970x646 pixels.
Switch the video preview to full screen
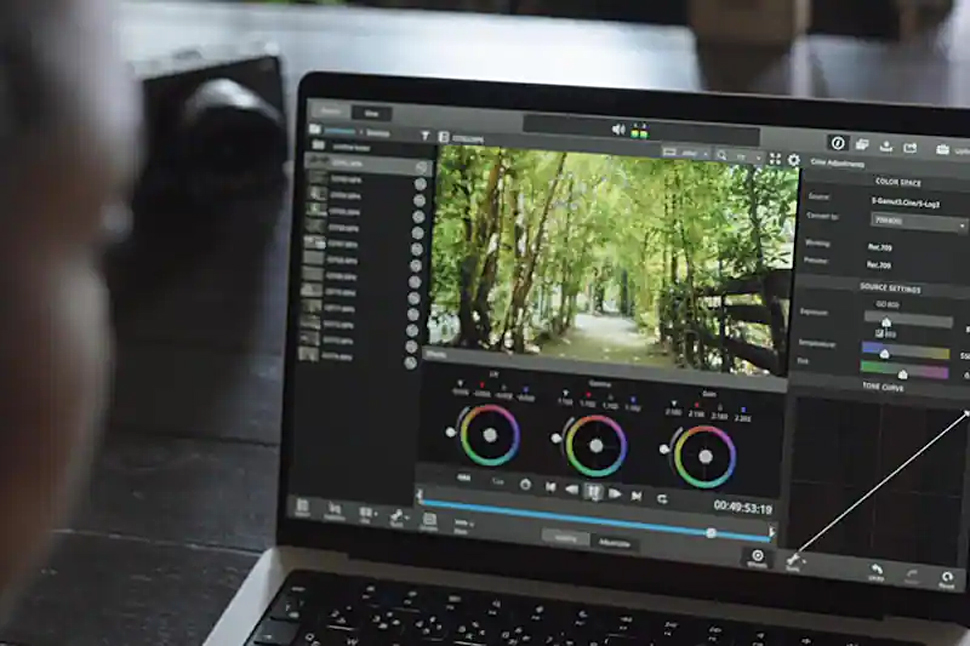775,158
